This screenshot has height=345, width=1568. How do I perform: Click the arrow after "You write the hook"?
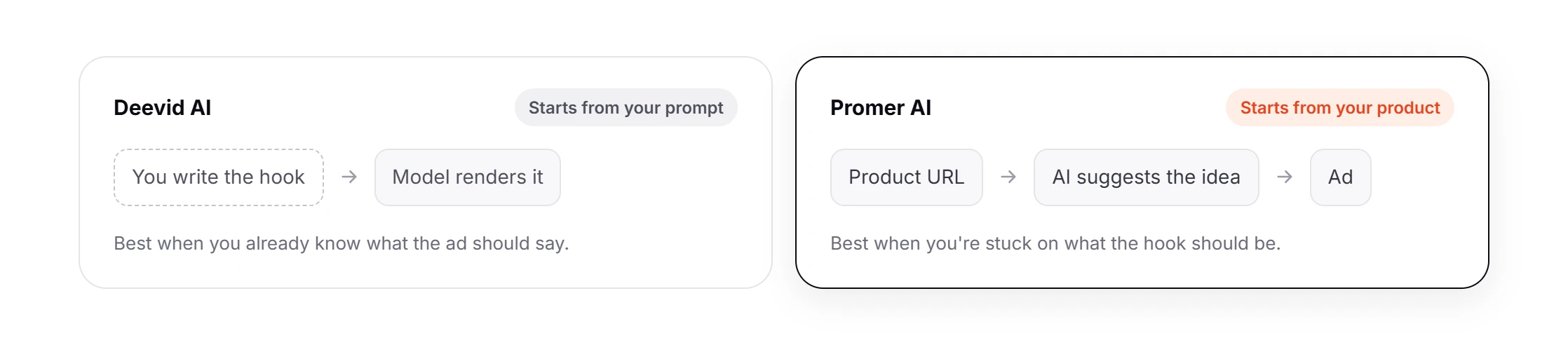click(x=349, y=177)
